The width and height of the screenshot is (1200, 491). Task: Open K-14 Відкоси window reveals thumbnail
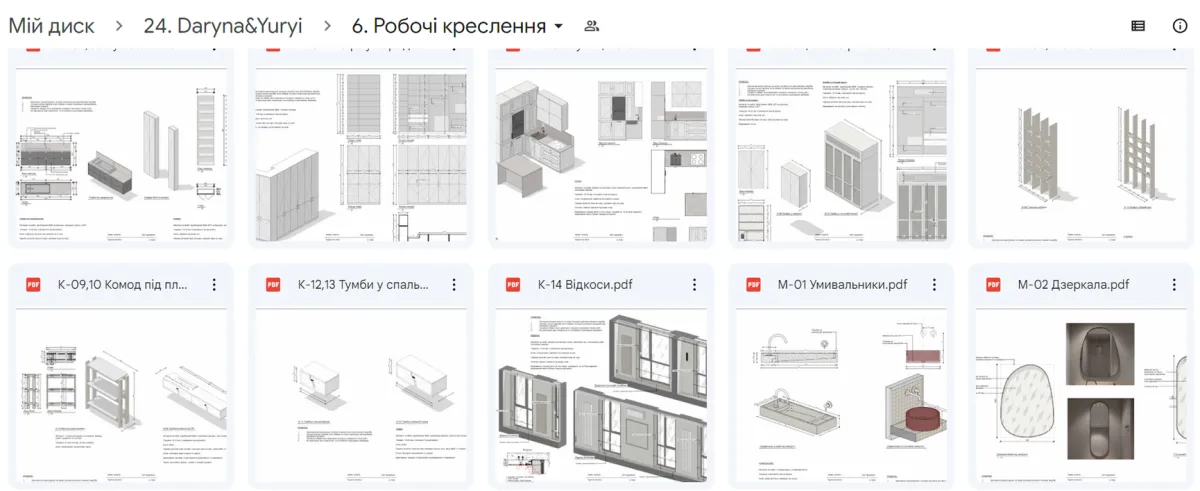click(601, 397)
